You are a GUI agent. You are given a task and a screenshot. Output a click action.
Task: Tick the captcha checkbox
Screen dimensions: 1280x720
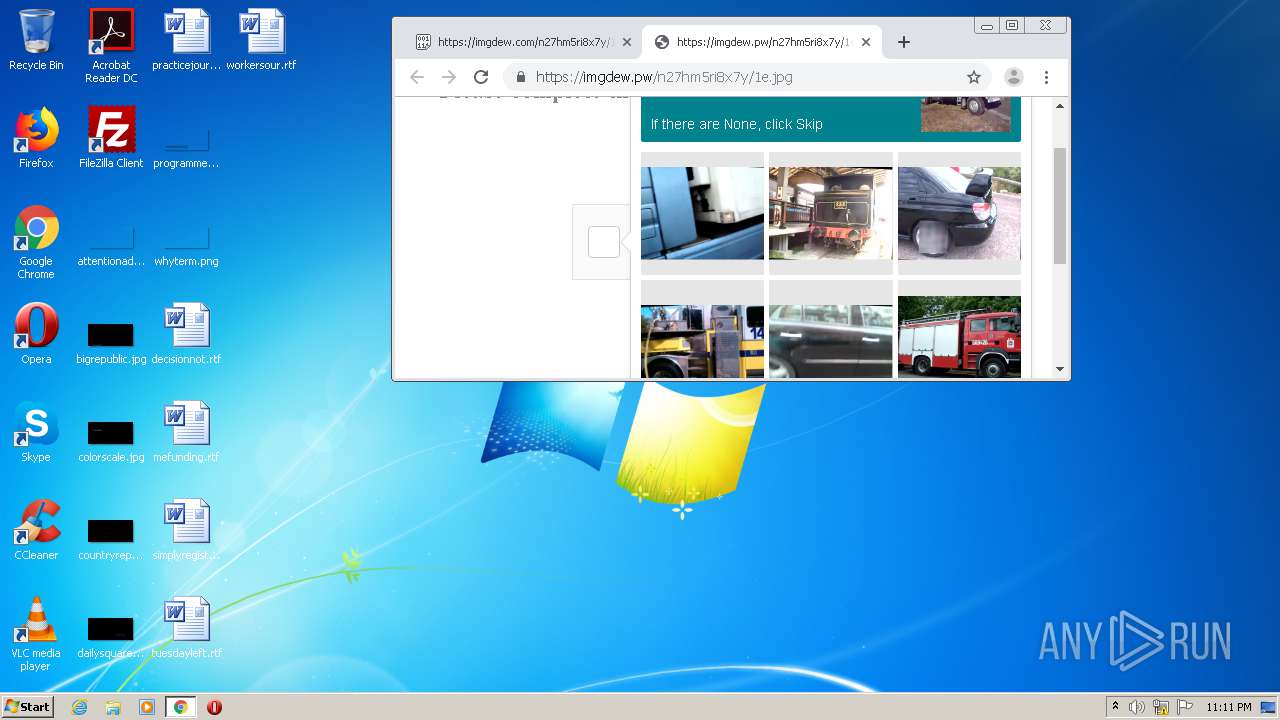(604, 242)
